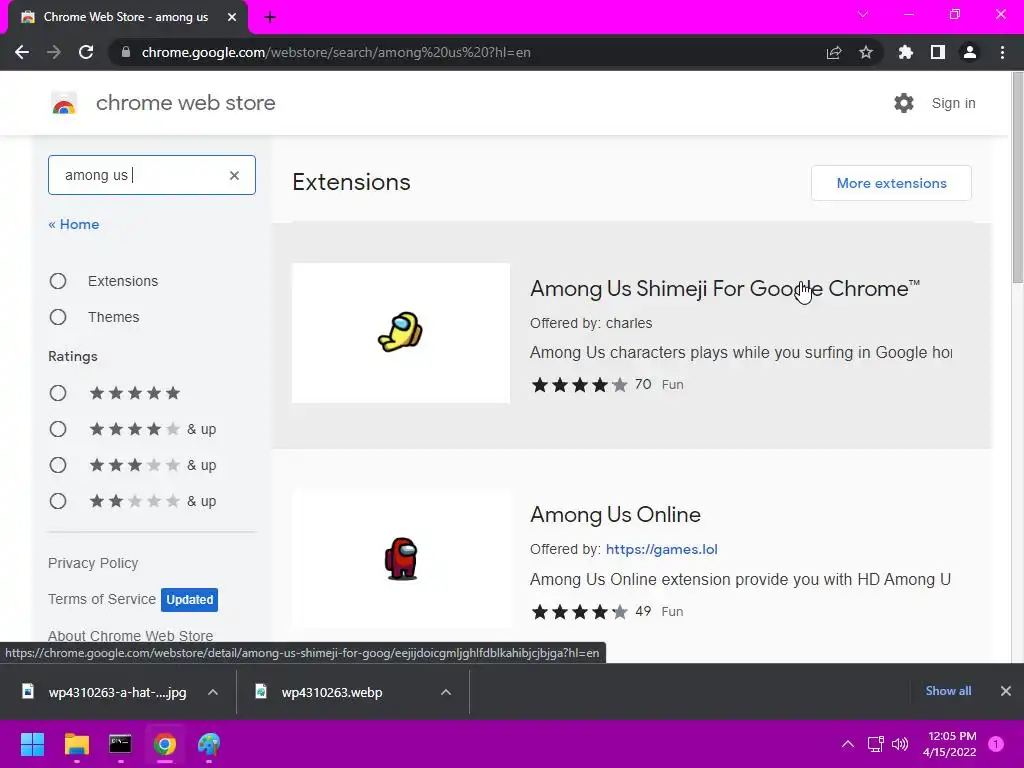This screenshot has height=768, width=1024.
Task: Open the terminal app in taskbar
Action: pyautogui.click(x=120, y=744)
